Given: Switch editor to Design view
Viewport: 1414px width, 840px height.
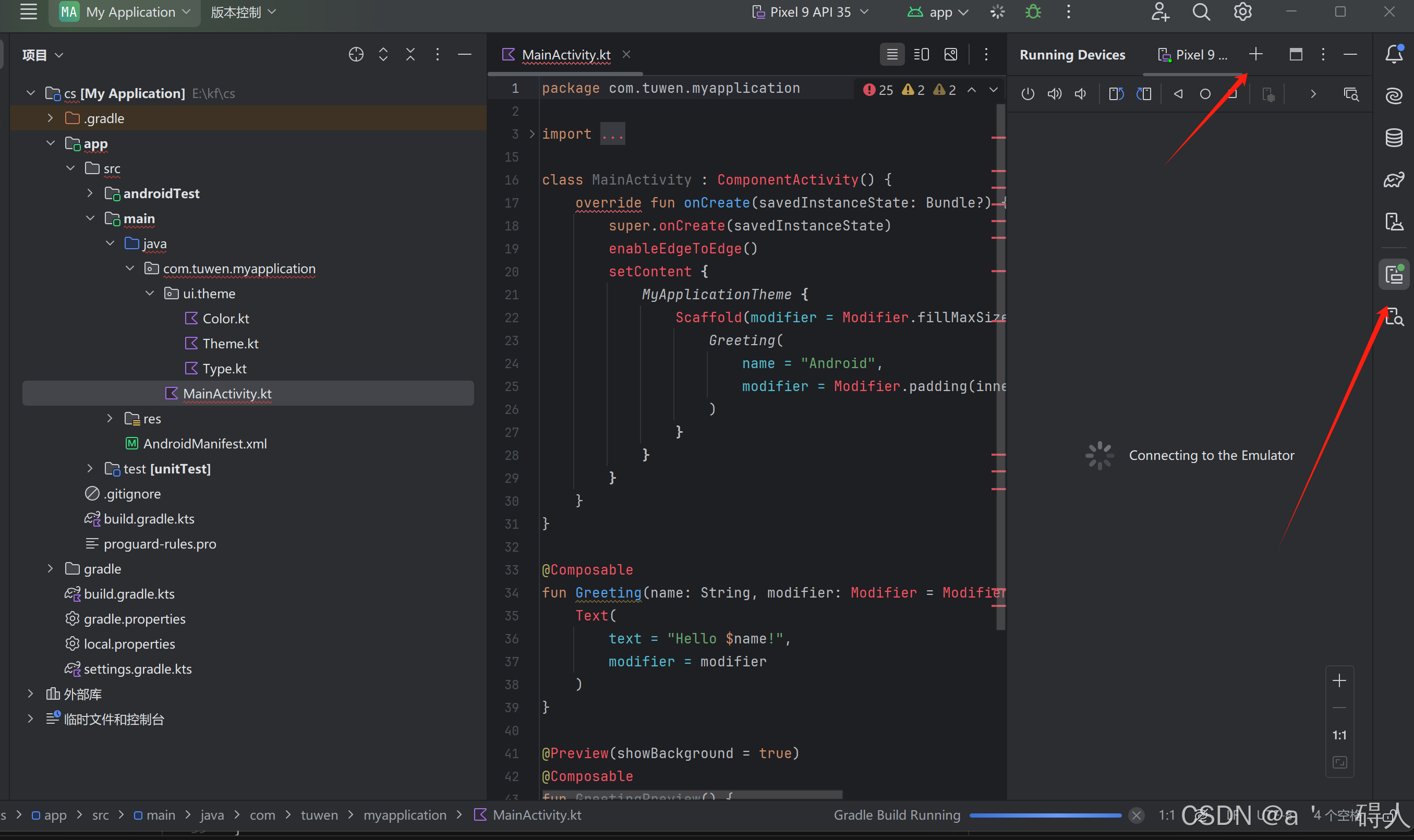Looking at the screenshot, I should [x=951, y=54].
